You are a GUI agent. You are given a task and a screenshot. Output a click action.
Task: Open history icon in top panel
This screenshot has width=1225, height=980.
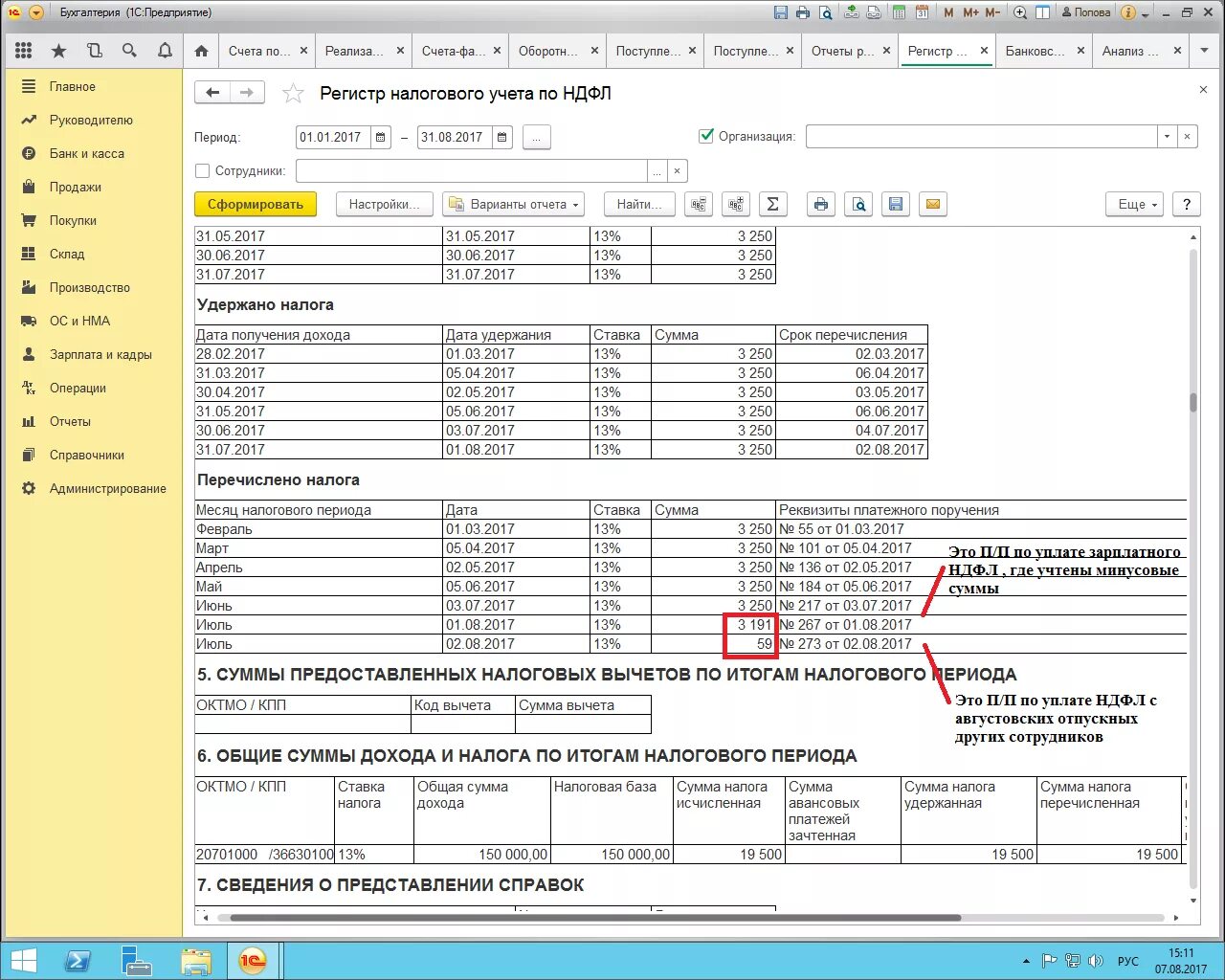point(94,51)
